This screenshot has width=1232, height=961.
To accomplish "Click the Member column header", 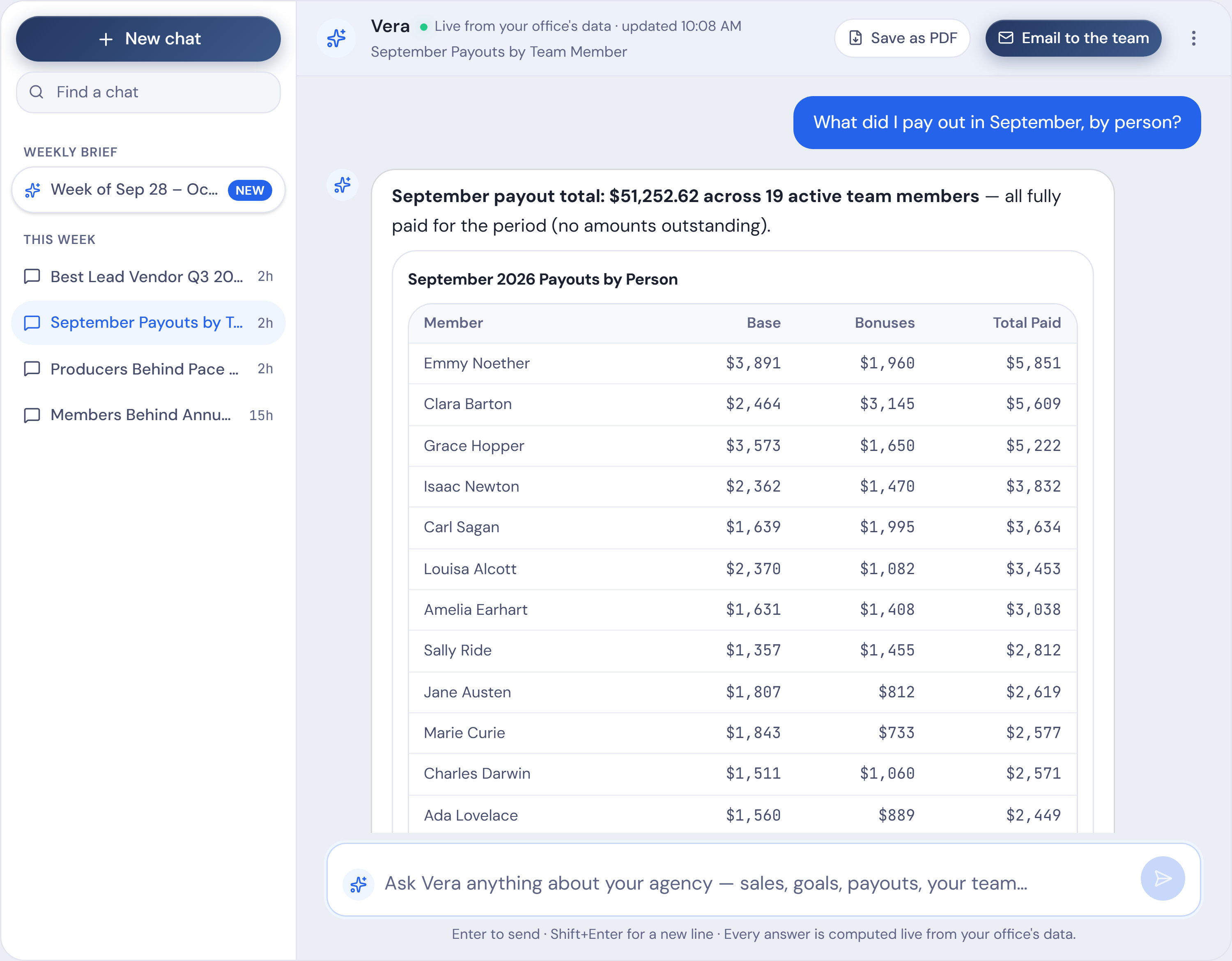I will tap(453, 323).
